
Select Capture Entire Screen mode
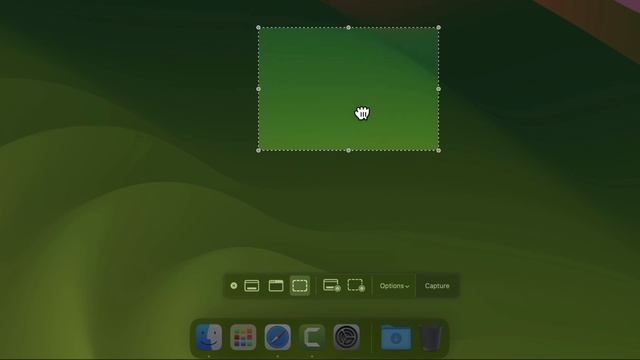coord(251,286)
